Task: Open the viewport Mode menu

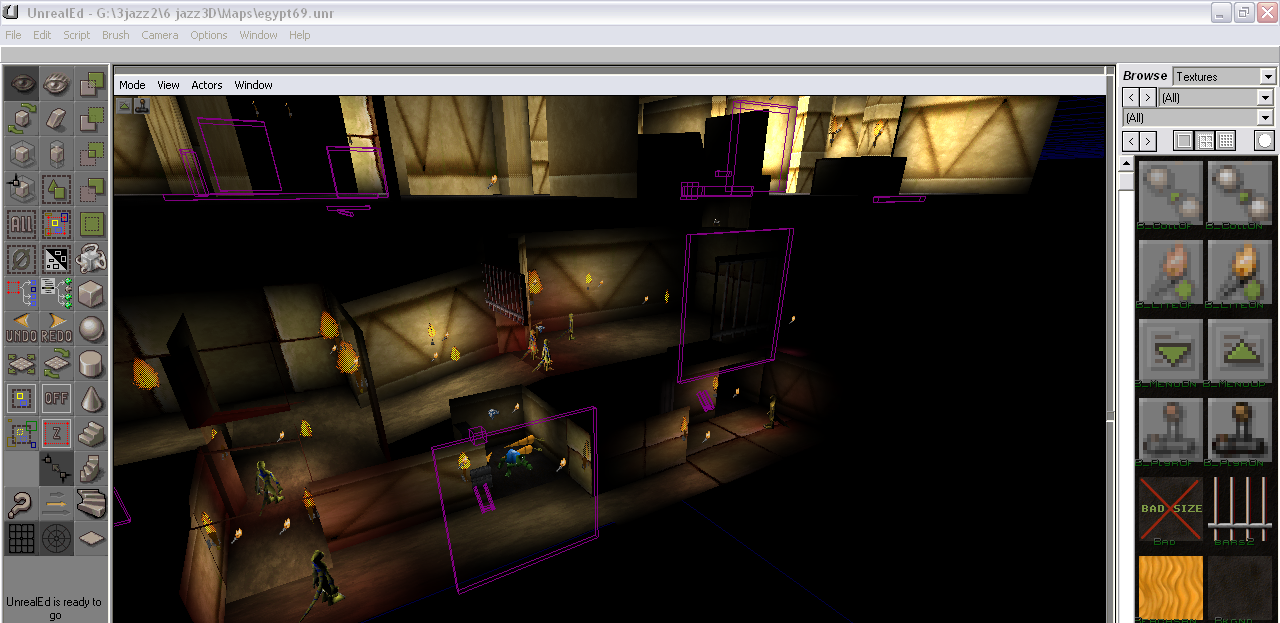Action: pyautogui.click(x=132, y=85)
